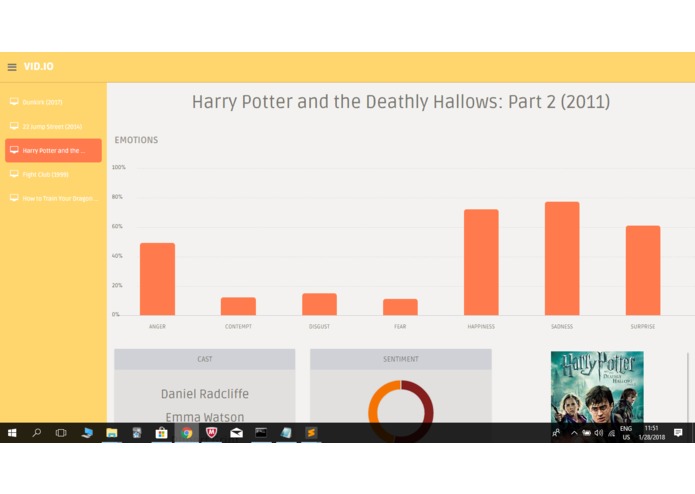The height and width of the screenshot is (494, 695).
Task: Open File Explorer from the taskbar
Action: [112, 433]
